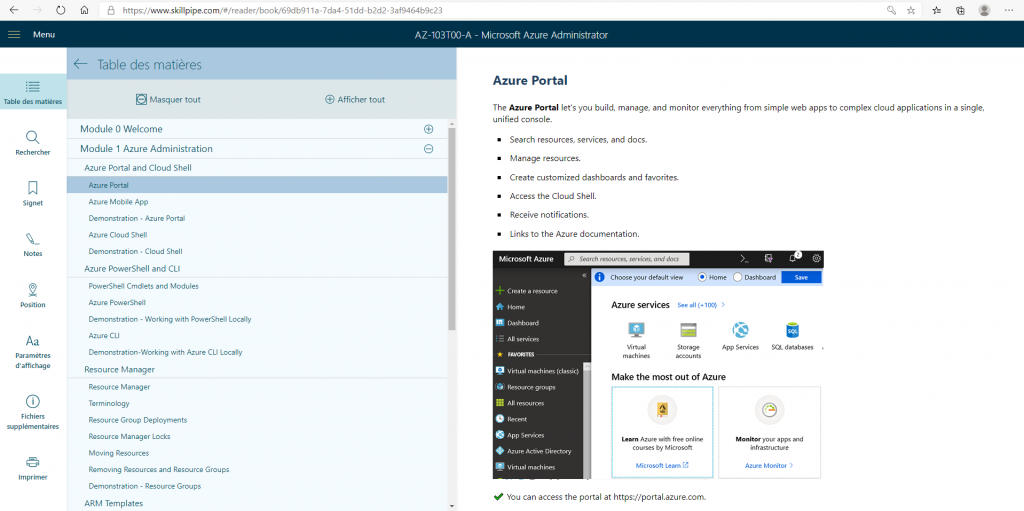Image resolution: width=1024 pixels, height=511 pixels.
Task: Click the browser home icon
Action: click(84, 10)
